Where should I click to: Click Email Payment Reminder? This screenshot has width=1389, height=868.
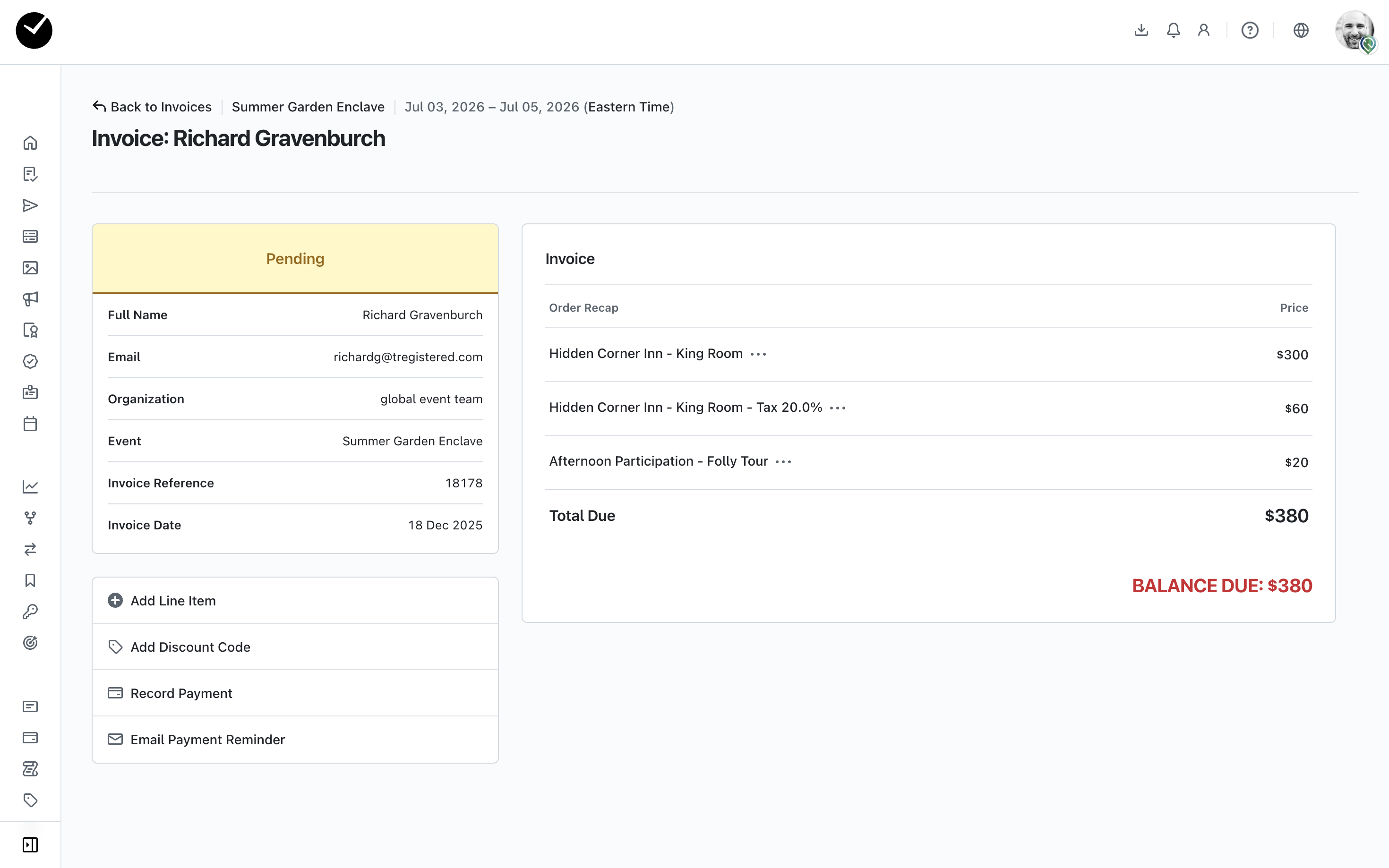pos(207,740)
